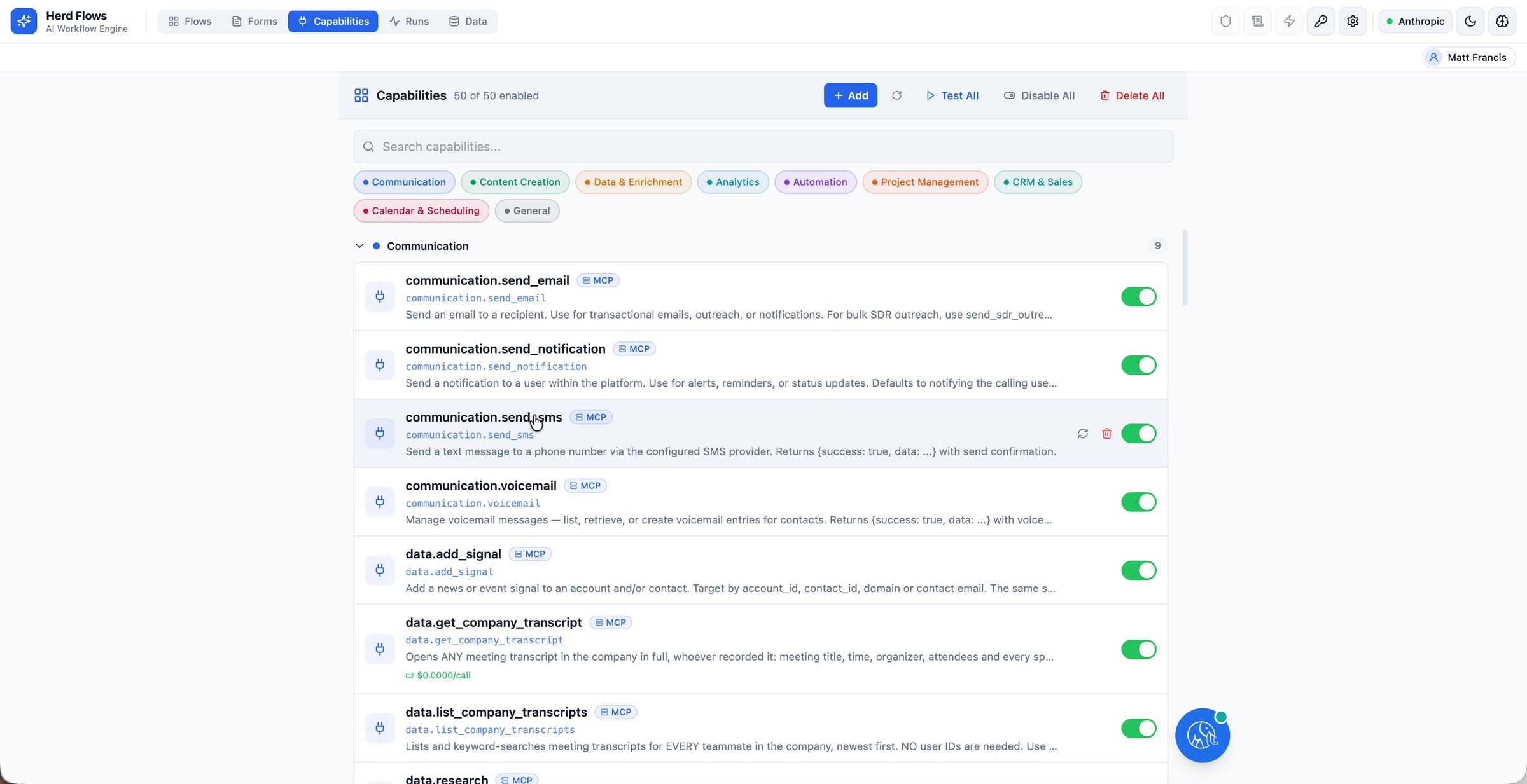
Task: Collapse the Communication section chevron
Action: tap(359, 246)
